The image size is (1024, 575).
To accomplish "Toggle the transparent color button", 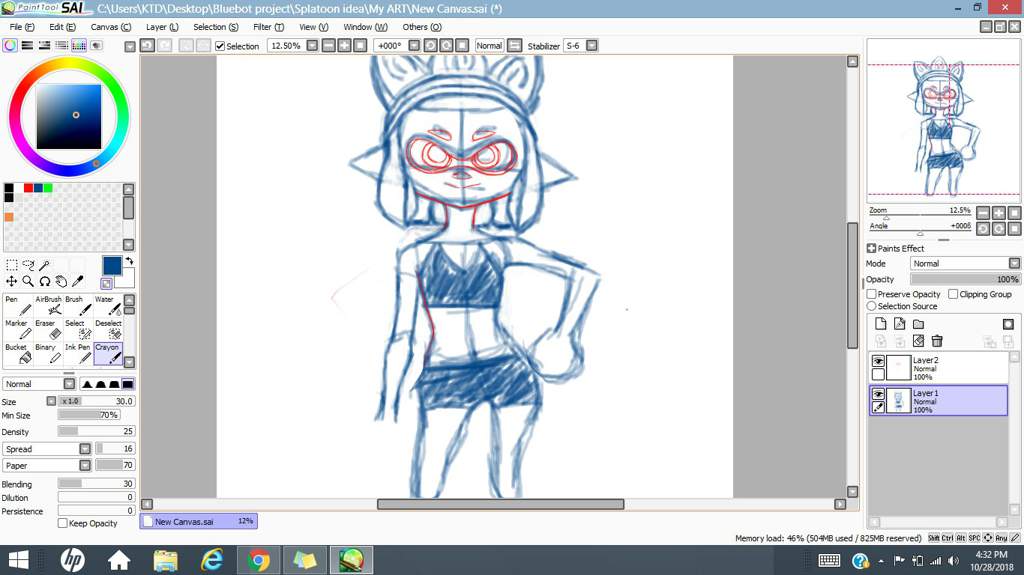I will [106, 283].
